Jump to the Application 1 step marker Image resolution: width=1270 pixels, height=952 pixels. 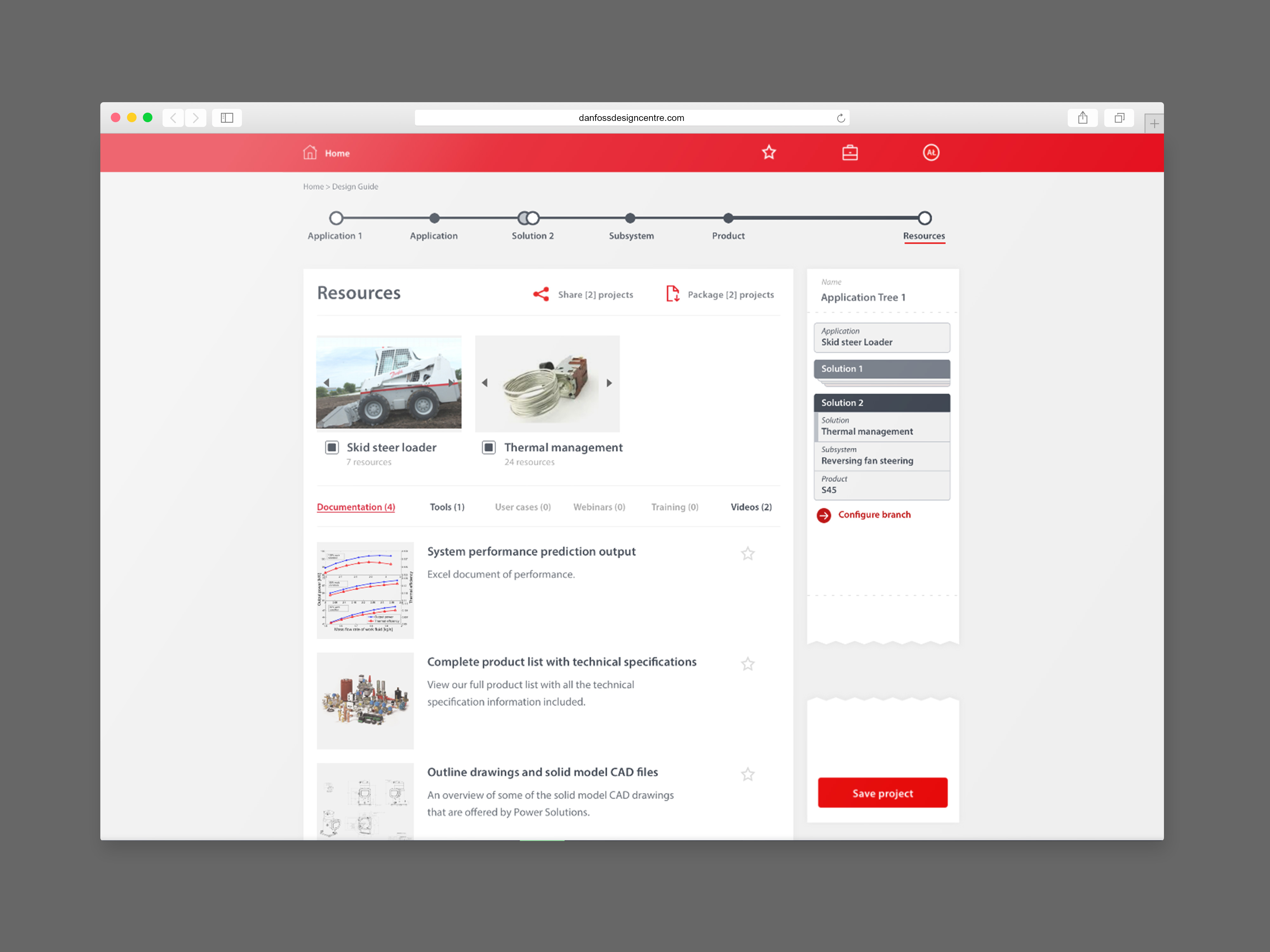tap(337, 218)
